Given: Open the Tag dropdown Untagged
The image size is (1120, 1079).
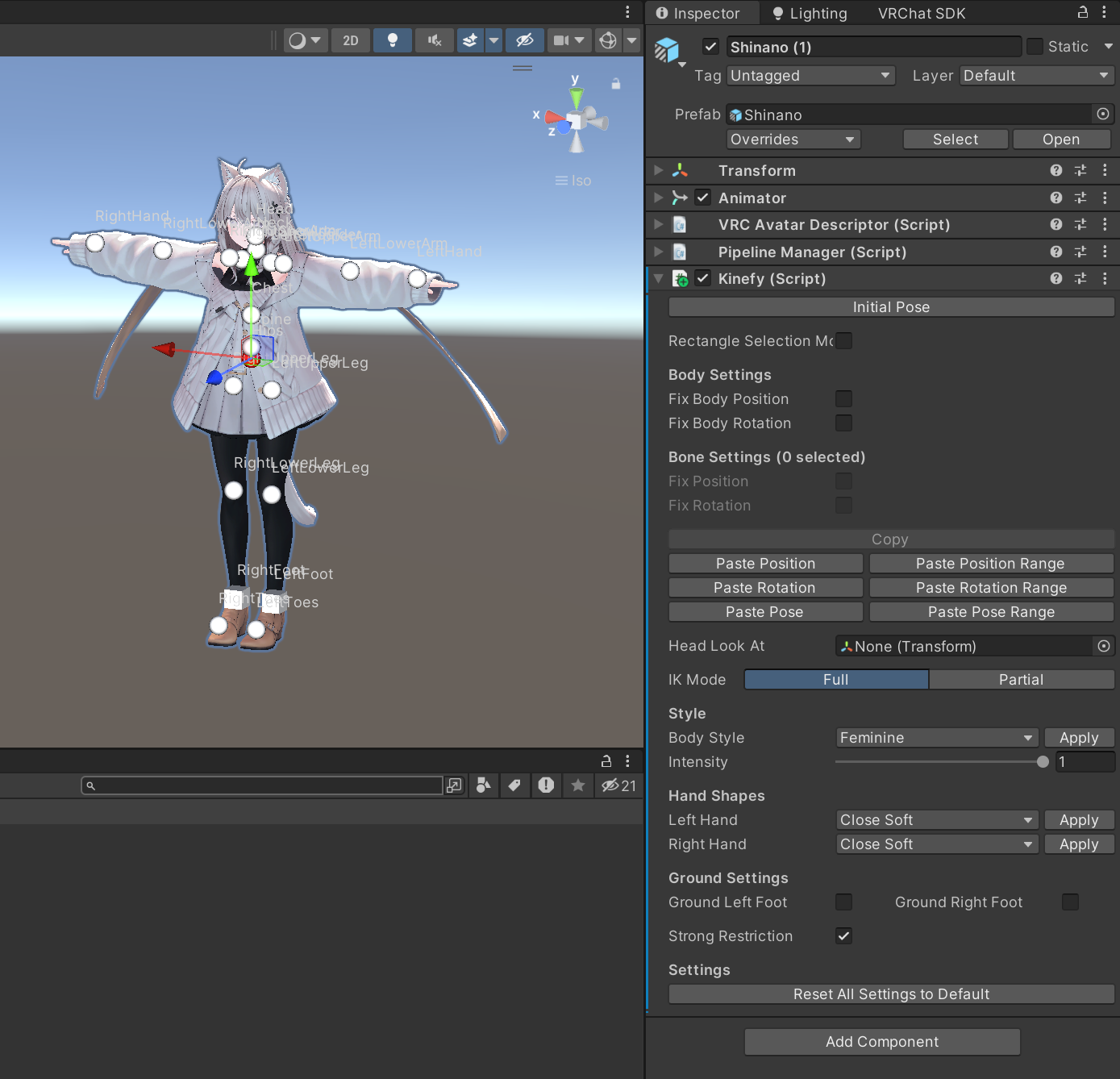Looking at the screenshot, I should click(x=812, y=75).
